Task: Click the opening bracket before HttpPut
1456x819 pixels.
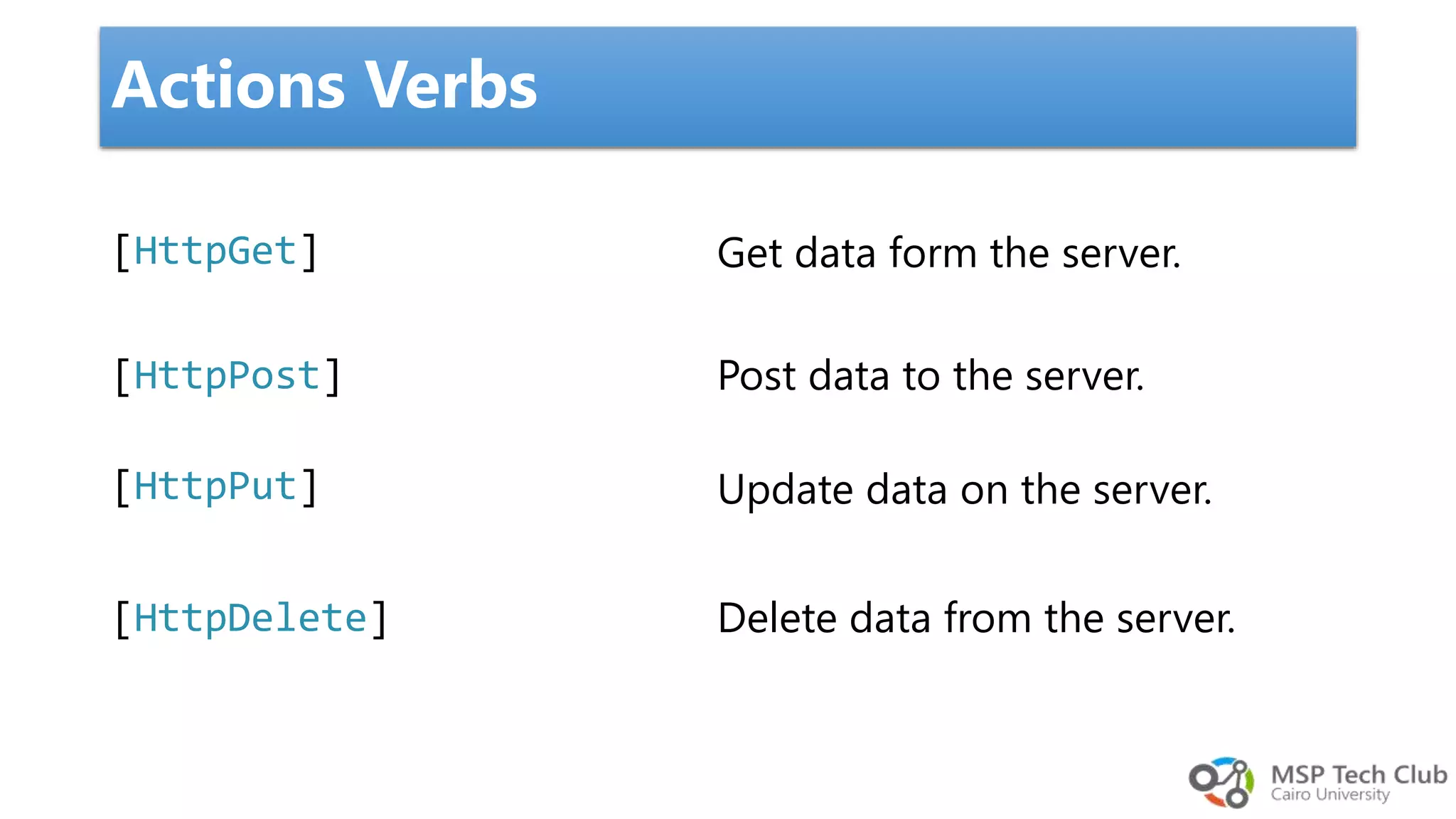Action: [x=122, y=488]
